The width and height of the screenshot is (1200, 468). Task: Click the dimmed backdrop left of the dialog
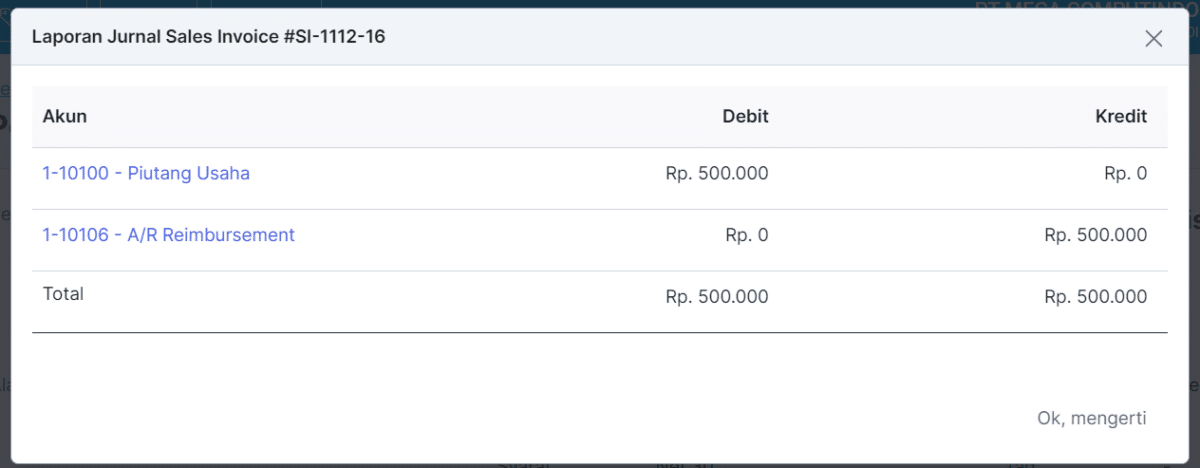5,300
